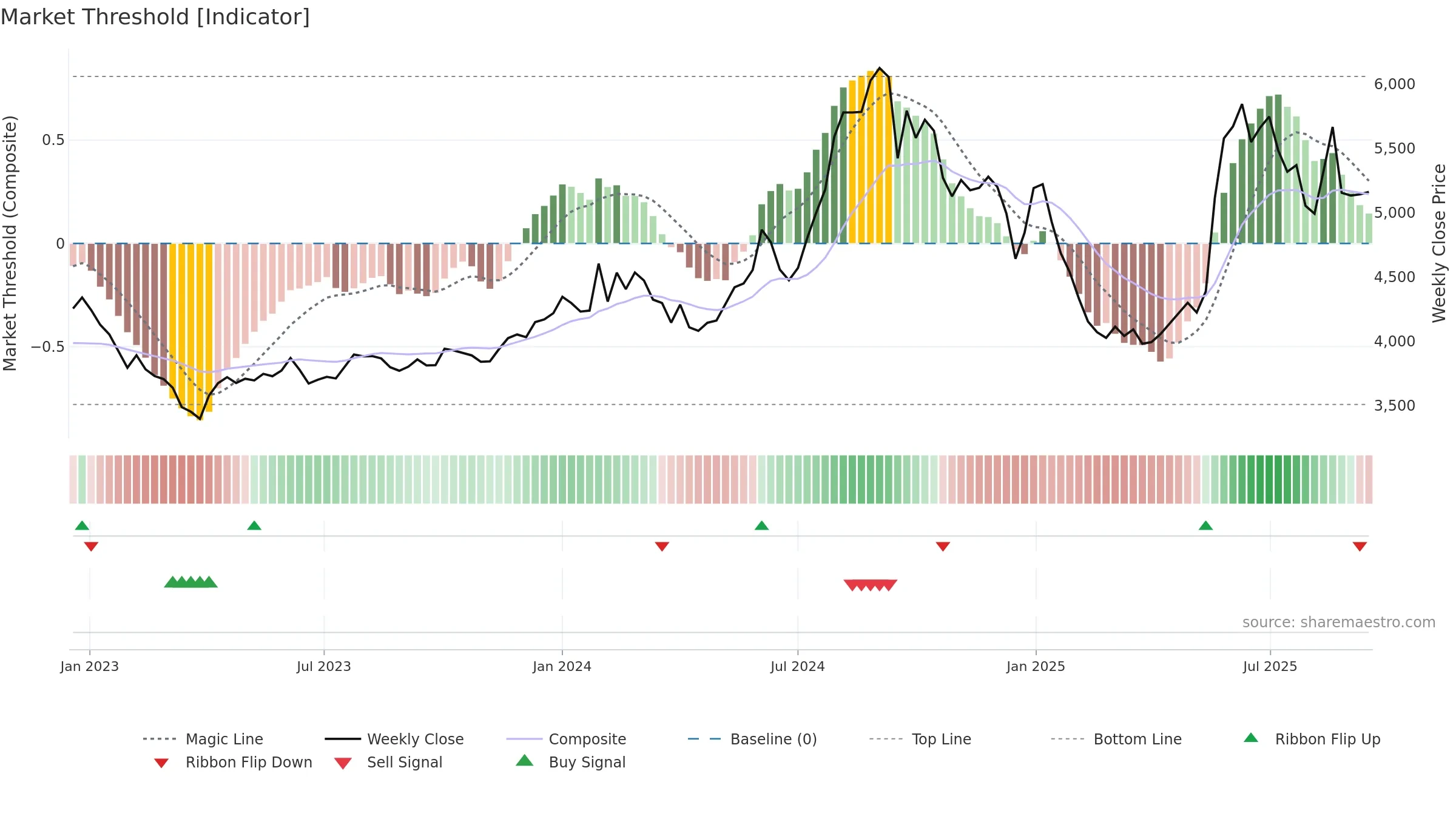The image size is (1456, 819).
Task: Click the Weekly Close Price axis title
Action: 1439,243
